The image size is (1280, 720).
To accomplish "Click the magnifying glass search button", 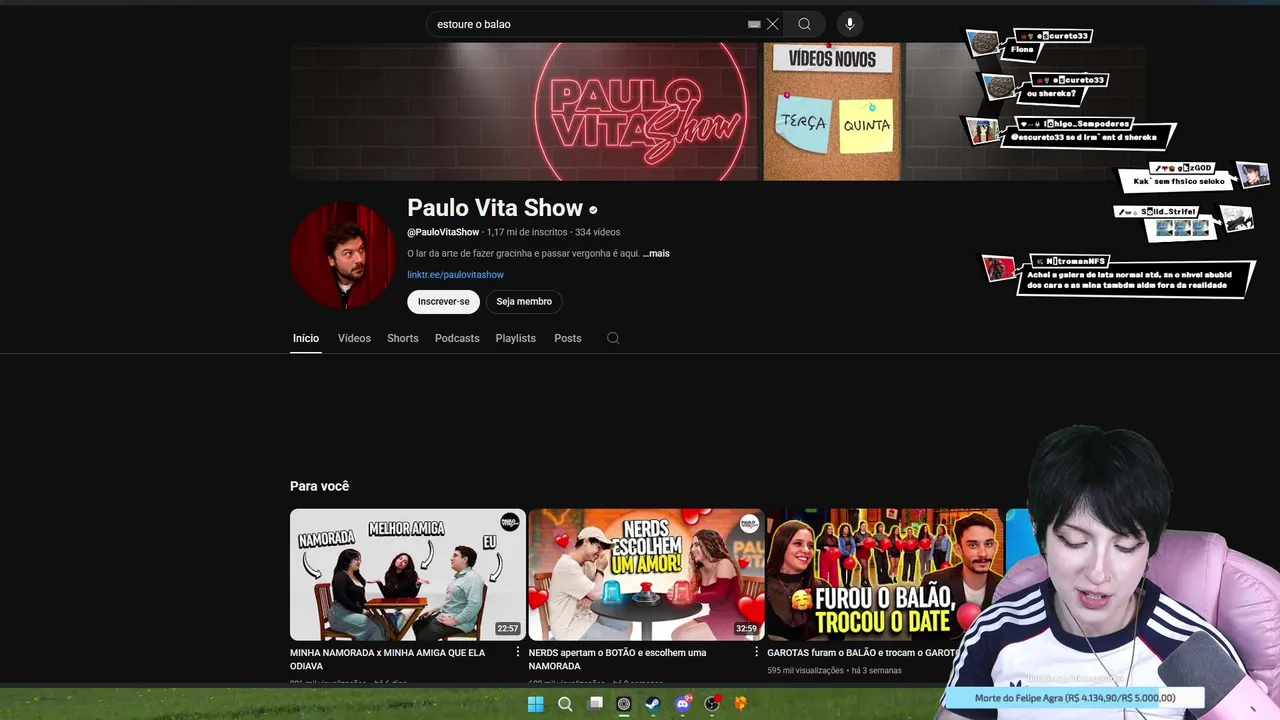I will click(804, 24).
